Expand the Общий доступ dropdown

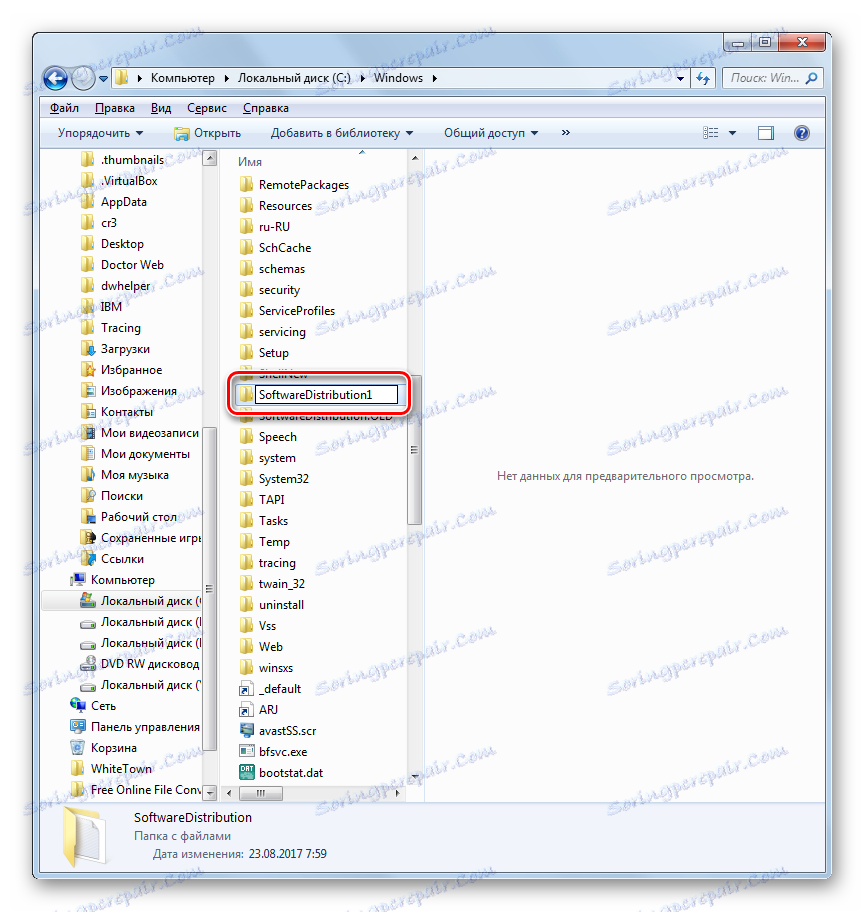point(491,133)
